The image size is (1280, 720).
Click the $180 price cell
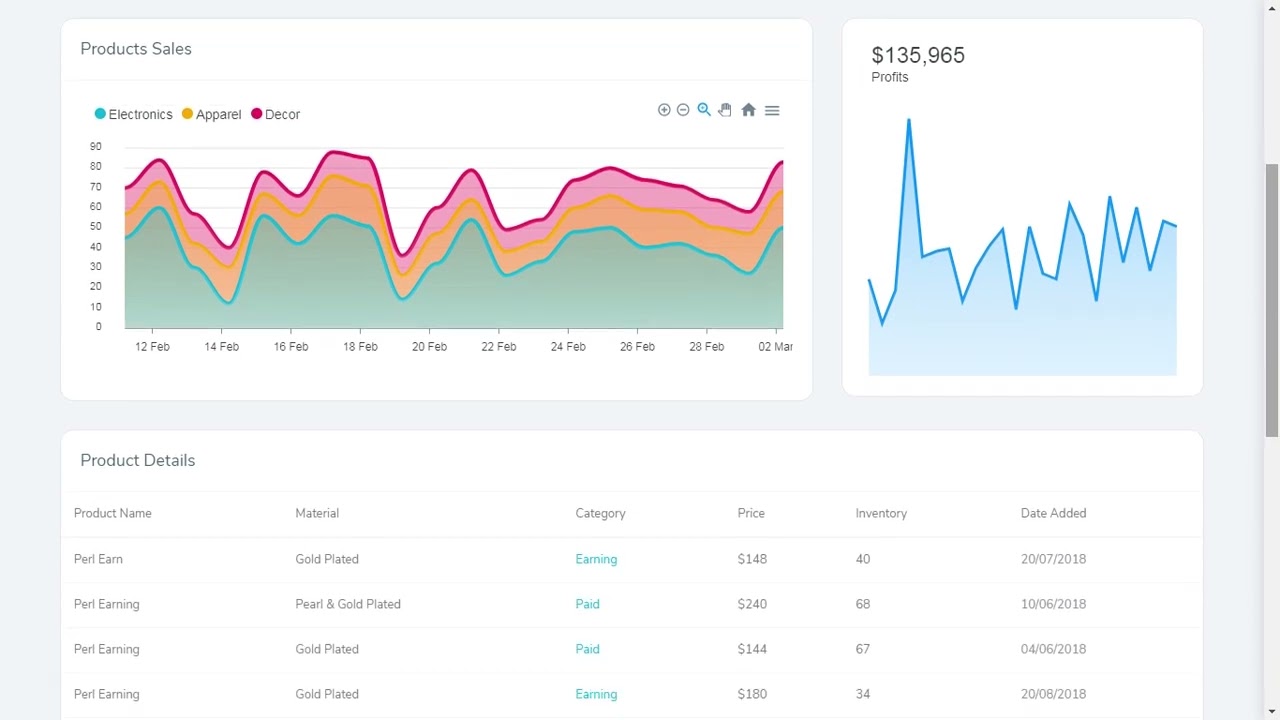click(x=752, y=694)
